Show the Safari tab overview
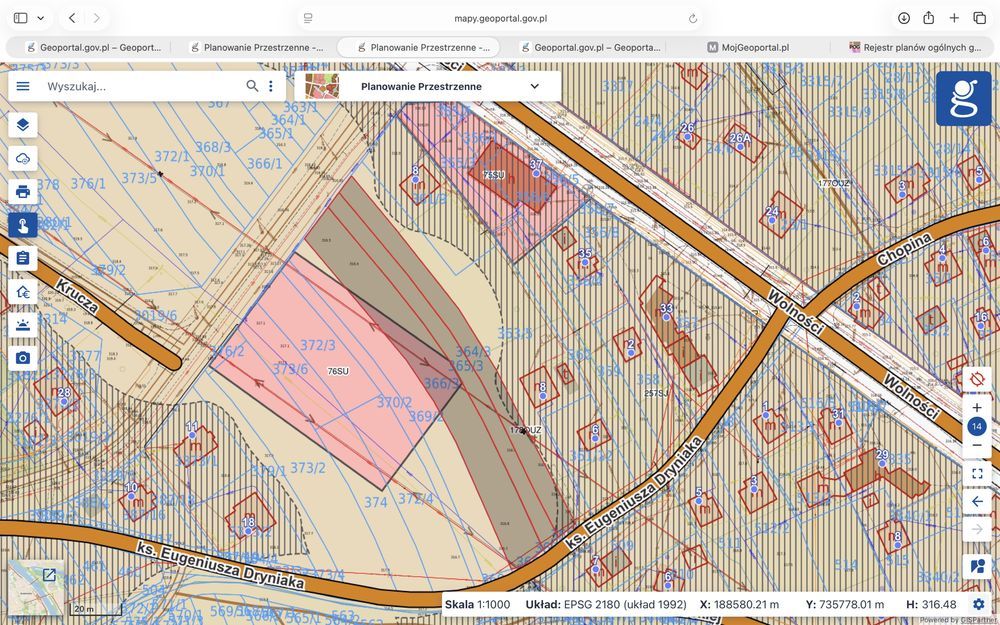This screenshot has width=1000, height=625. 979,18
